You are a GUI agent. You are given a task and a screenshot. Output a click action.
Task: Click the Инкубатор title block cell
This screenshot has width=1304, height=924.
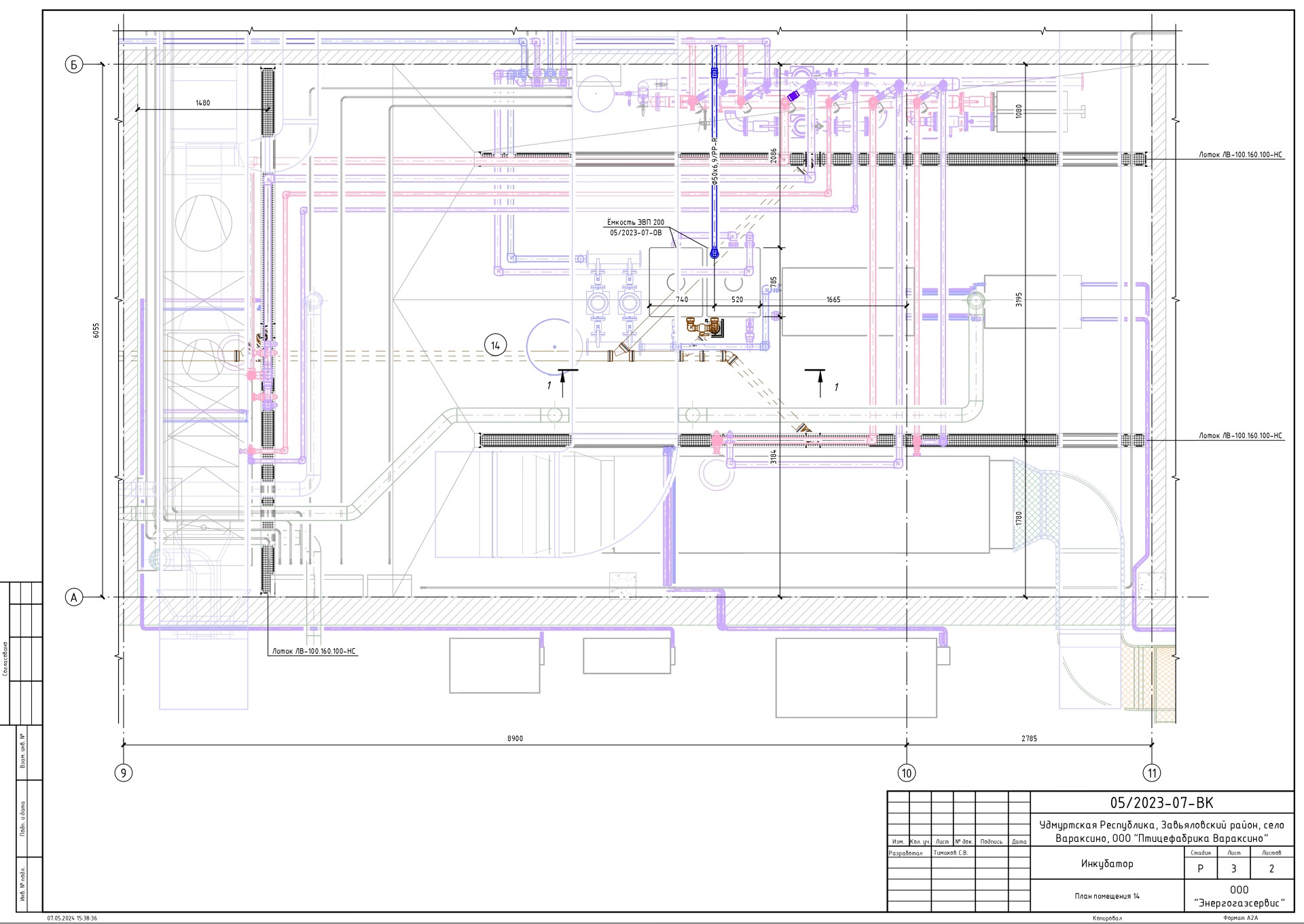[1107, 864]
